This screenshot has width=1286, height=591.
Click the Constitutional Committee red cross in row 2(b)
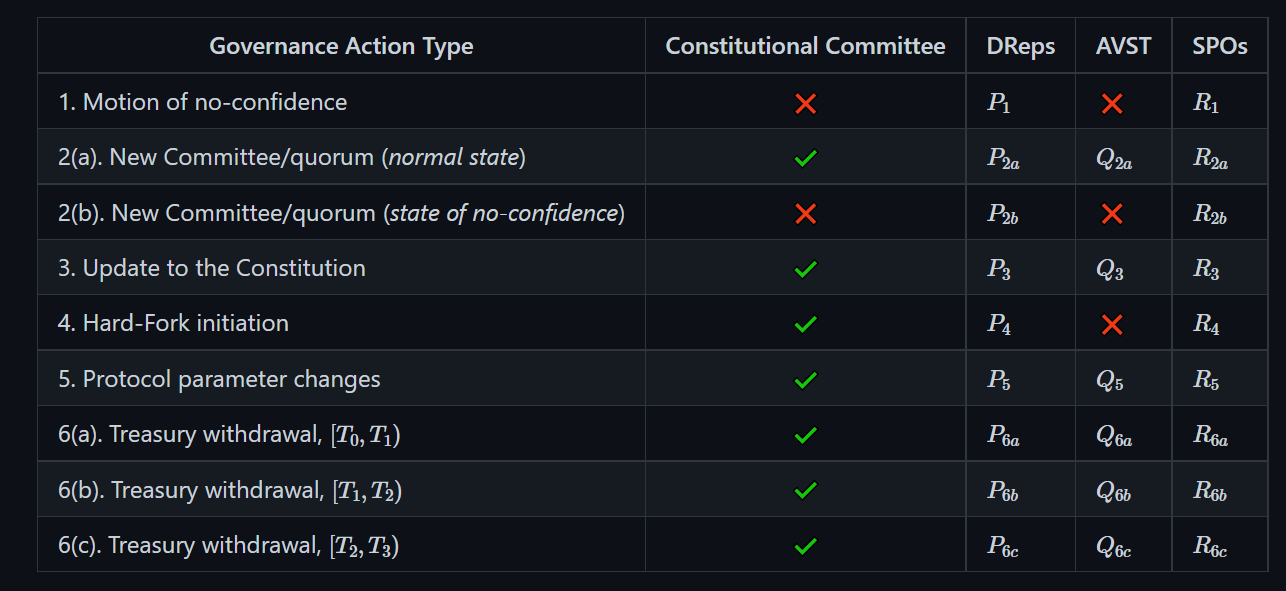pyautogui.click(x=805, y=213)
